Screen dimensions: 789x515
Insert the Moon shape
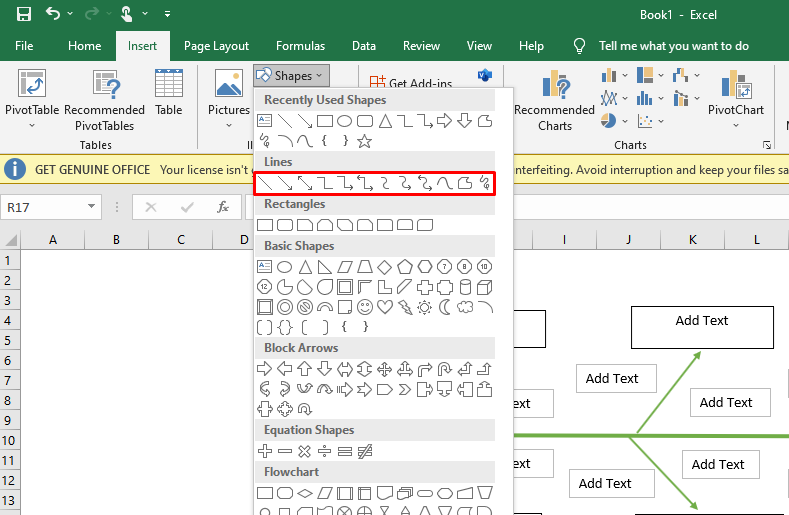[x=444, y=307]
